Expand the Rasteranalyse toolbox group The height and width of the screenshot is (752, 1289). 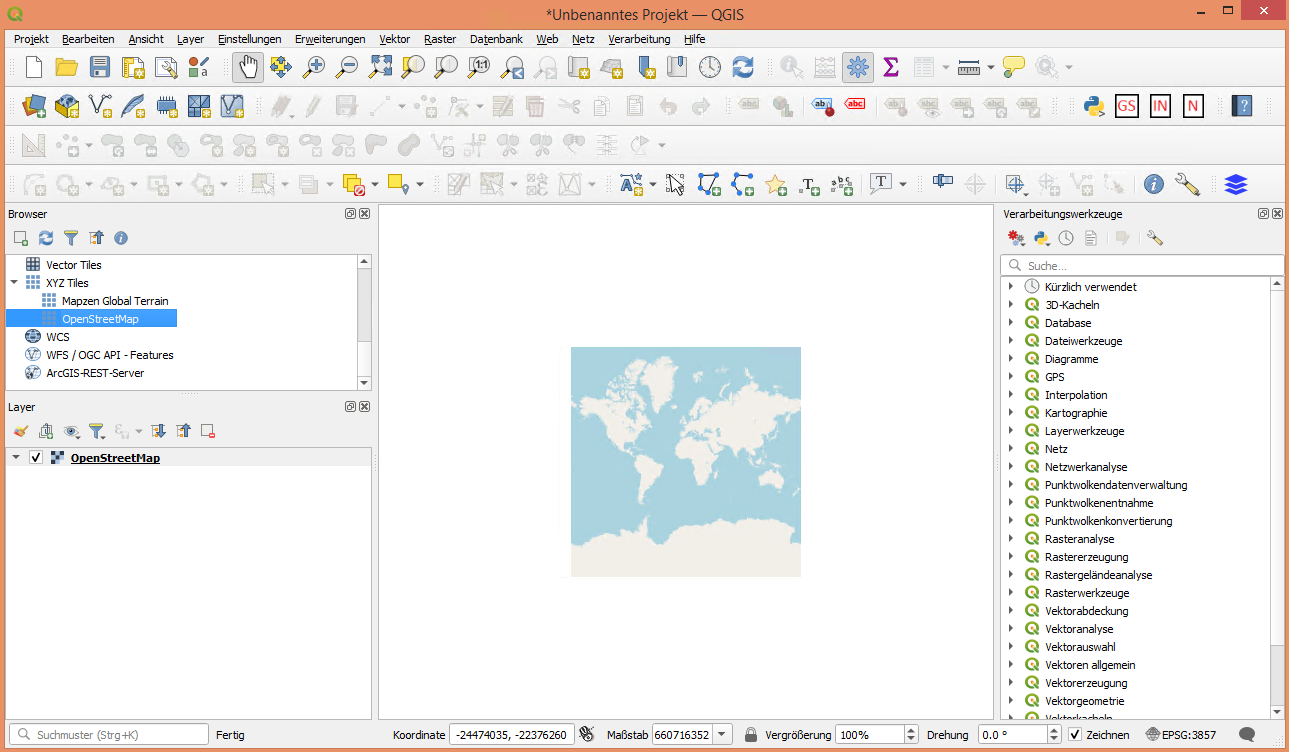point(1011,539)
